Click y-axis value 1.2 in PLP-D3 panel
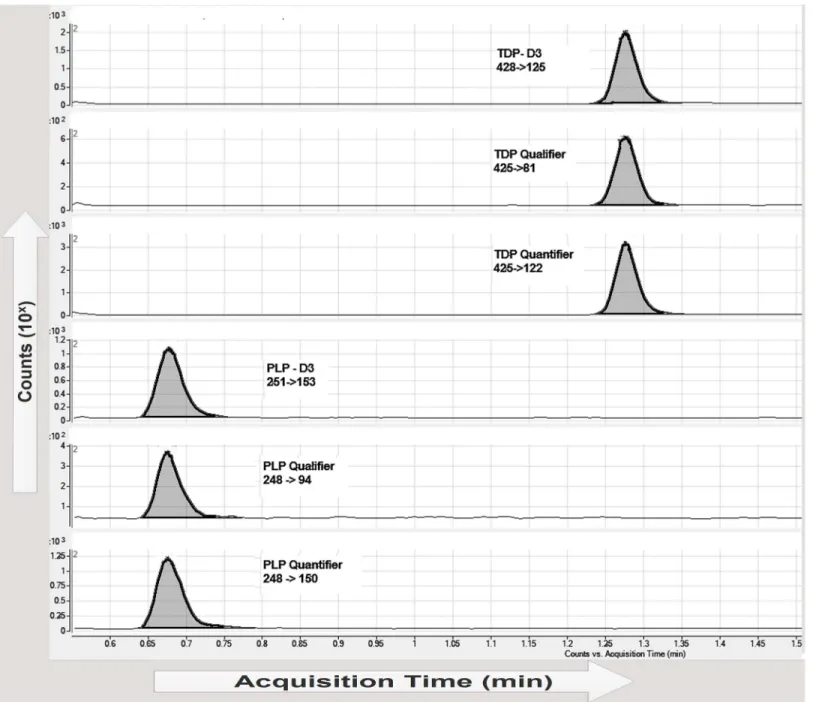The image size is (813, 702). (60, 340)
